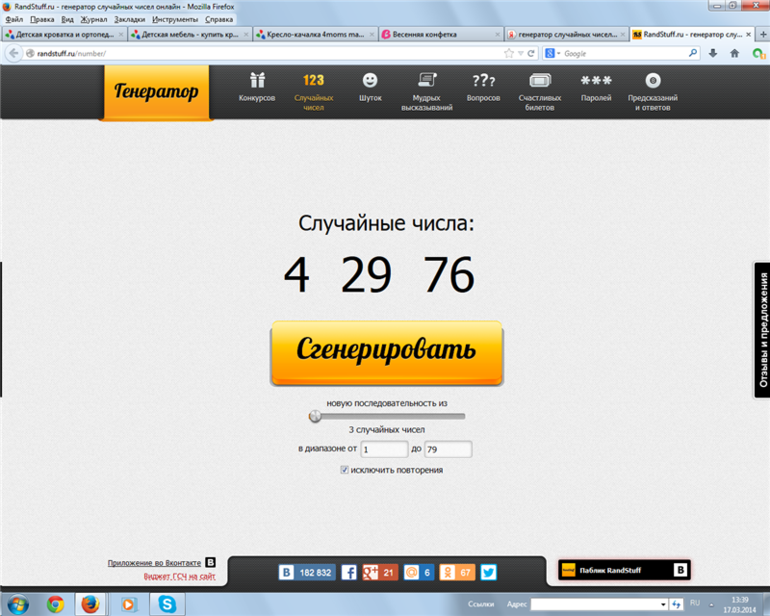Click the Сгенерировать button

387,352
